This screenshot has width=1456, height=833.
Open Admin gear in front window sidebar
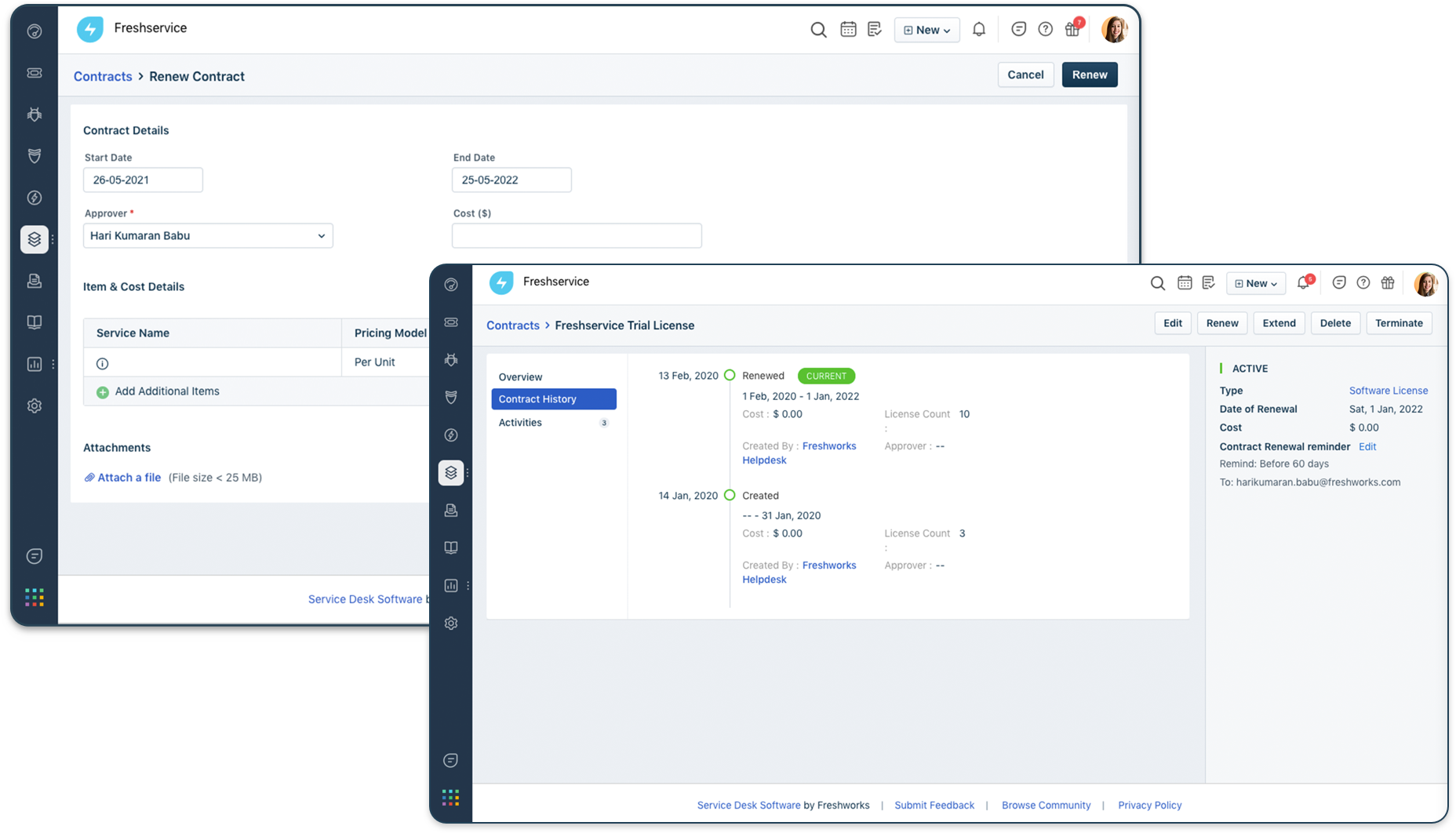click(450, 624)
